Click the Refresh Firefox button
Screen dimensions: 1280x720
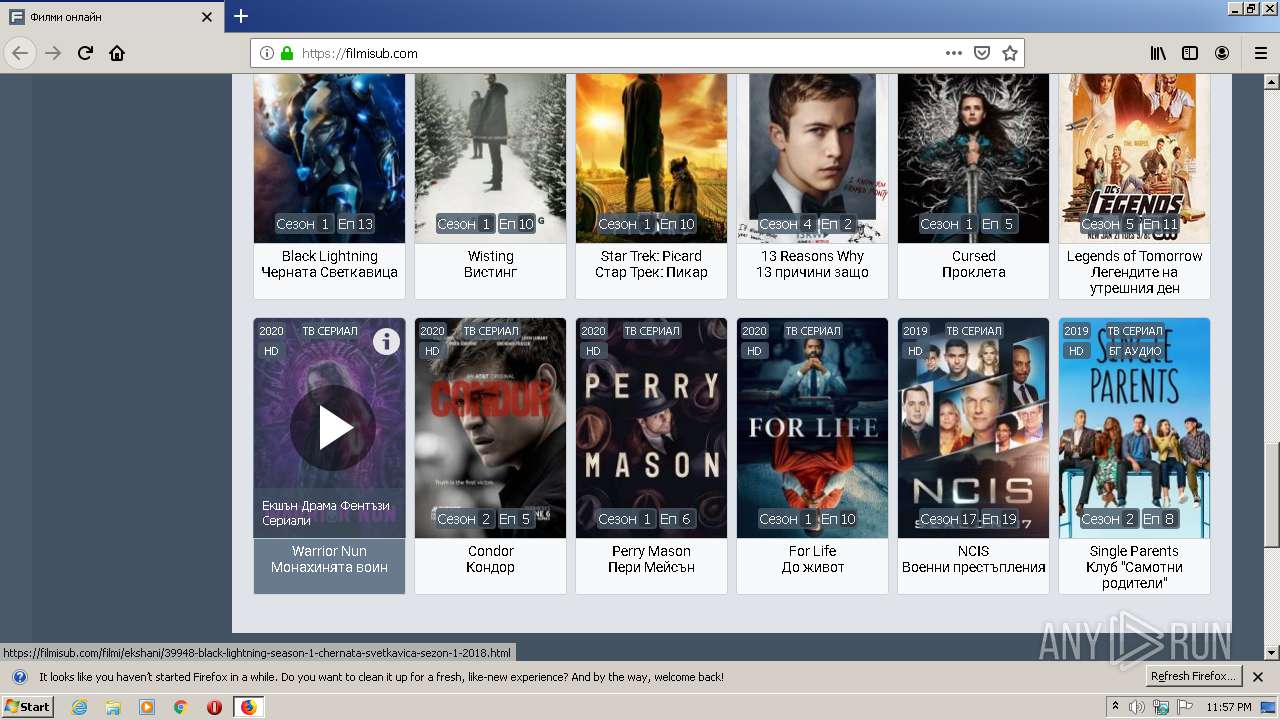[1194, 676]
